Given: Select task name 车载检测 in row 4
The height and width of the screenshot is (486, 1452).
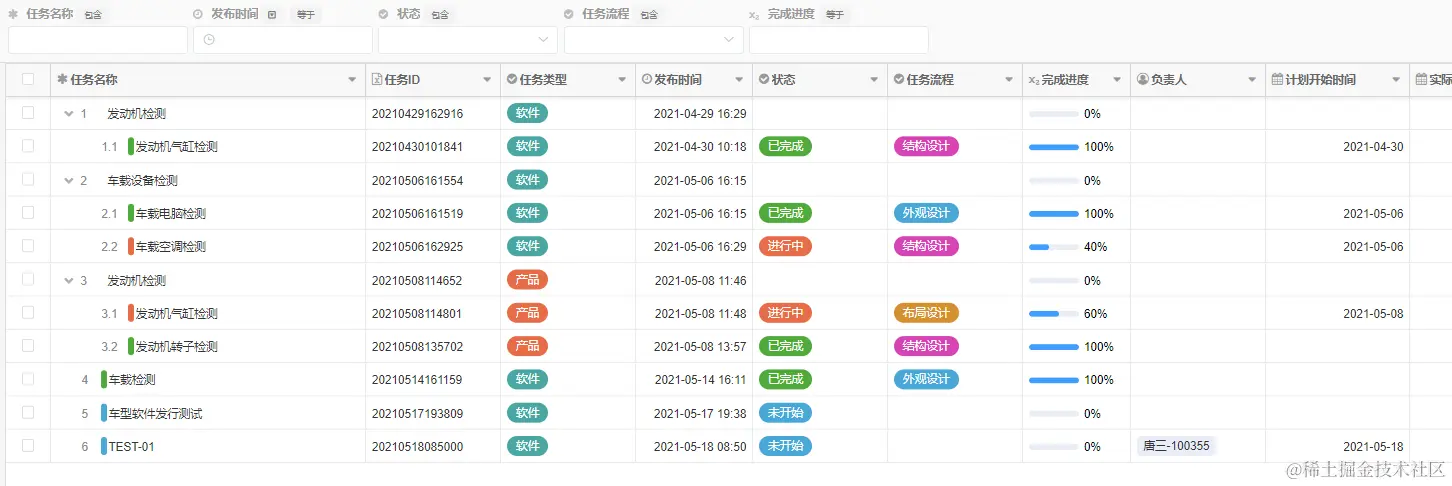Looking at the screenshot, I should pyautogui.click(x=132, y=380).
